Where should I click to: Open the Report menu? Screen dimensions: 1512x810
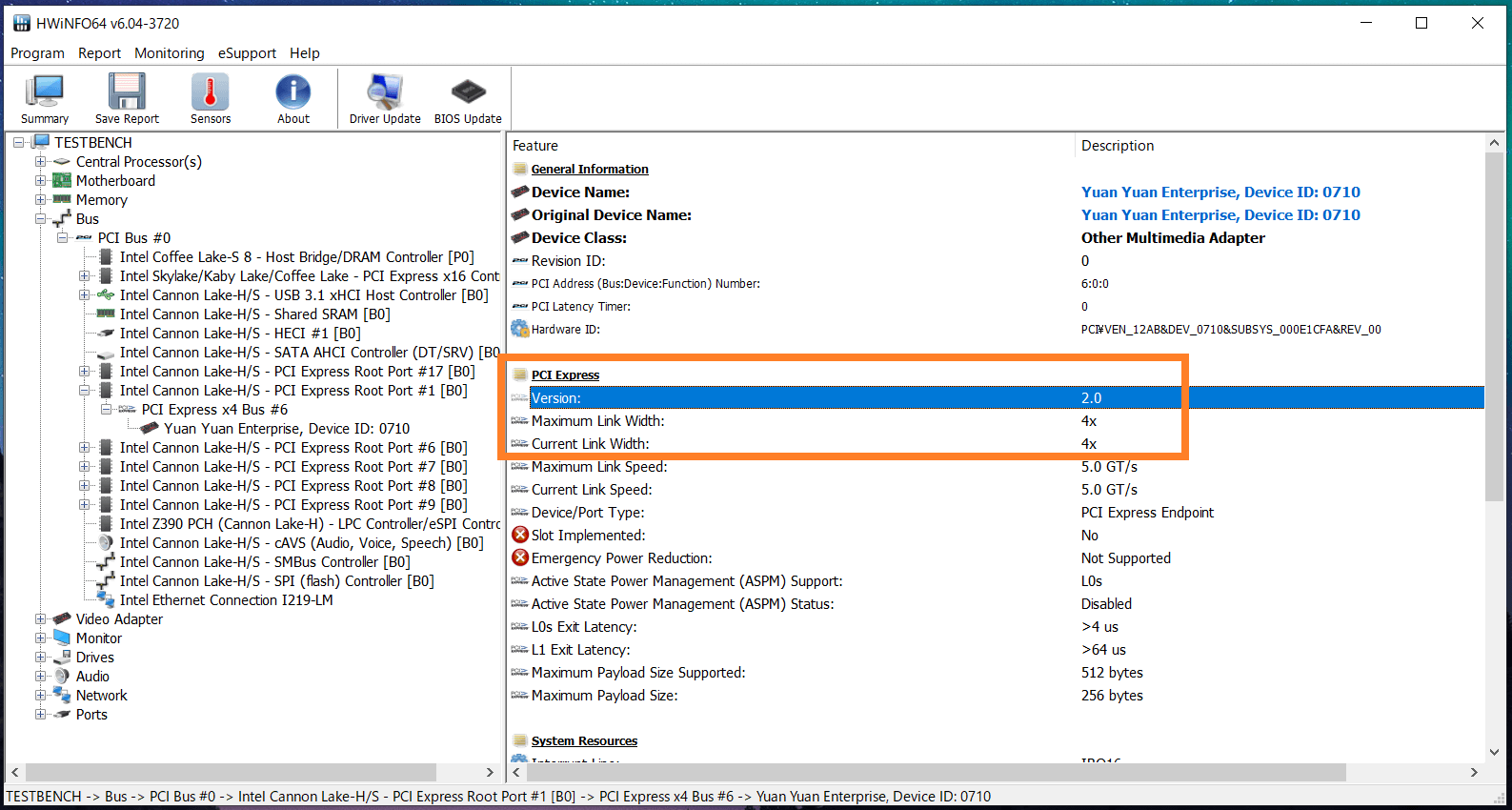click(99, 53)
